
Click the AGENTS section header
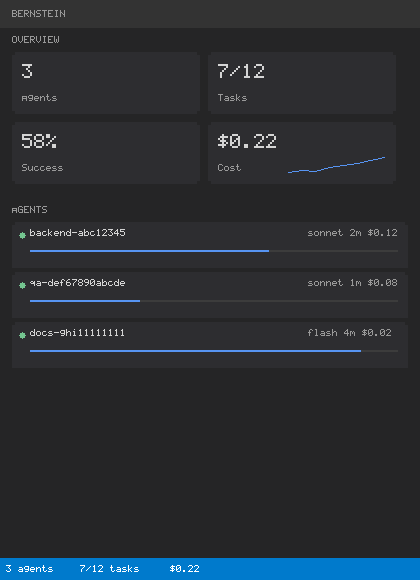(29, 210)
